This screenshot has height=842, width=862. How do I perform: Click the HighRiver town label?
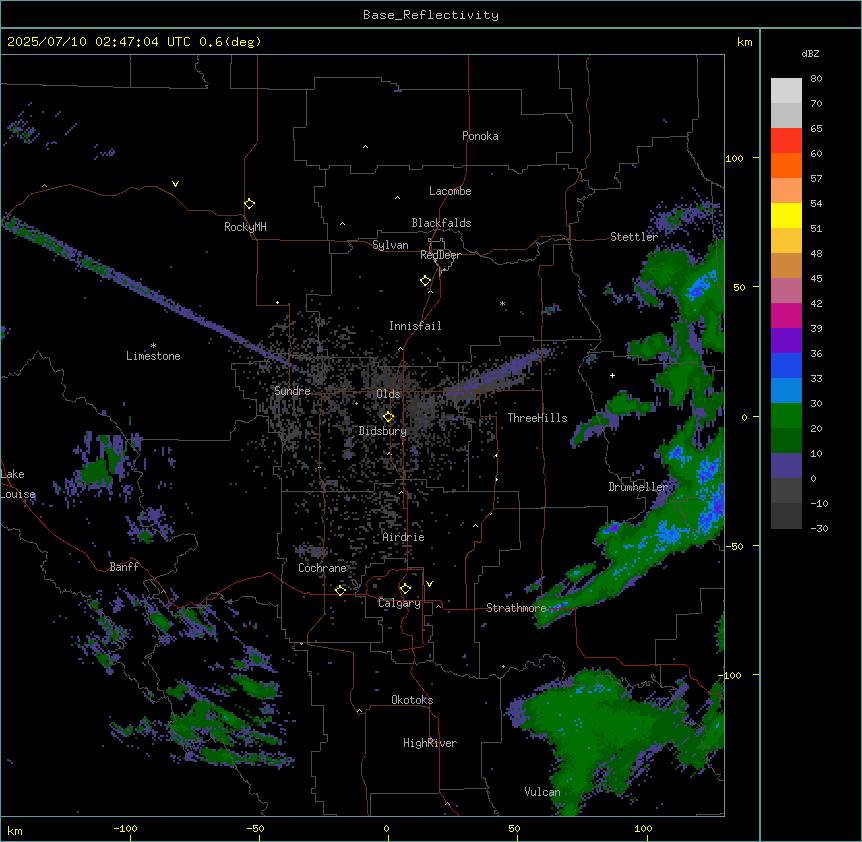pos(430,743)
